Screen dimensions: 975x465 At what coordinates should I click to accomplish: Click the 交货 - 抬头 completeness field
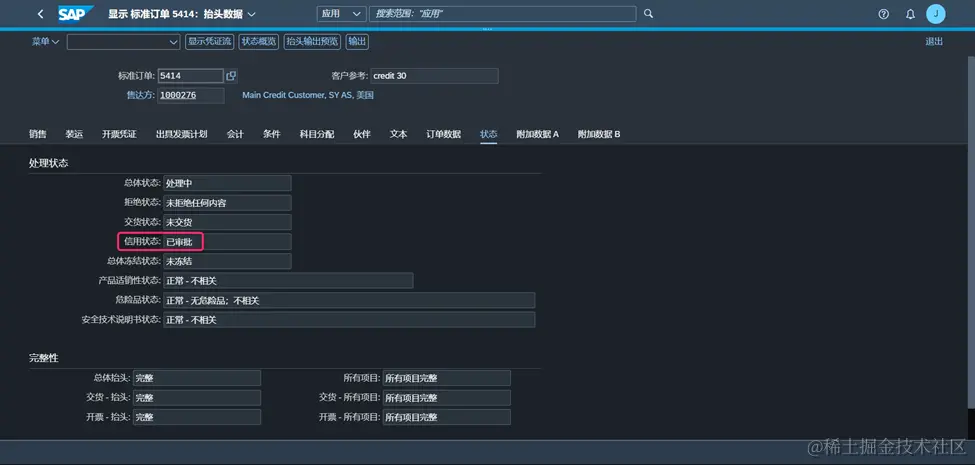click(x=196, y=397)
